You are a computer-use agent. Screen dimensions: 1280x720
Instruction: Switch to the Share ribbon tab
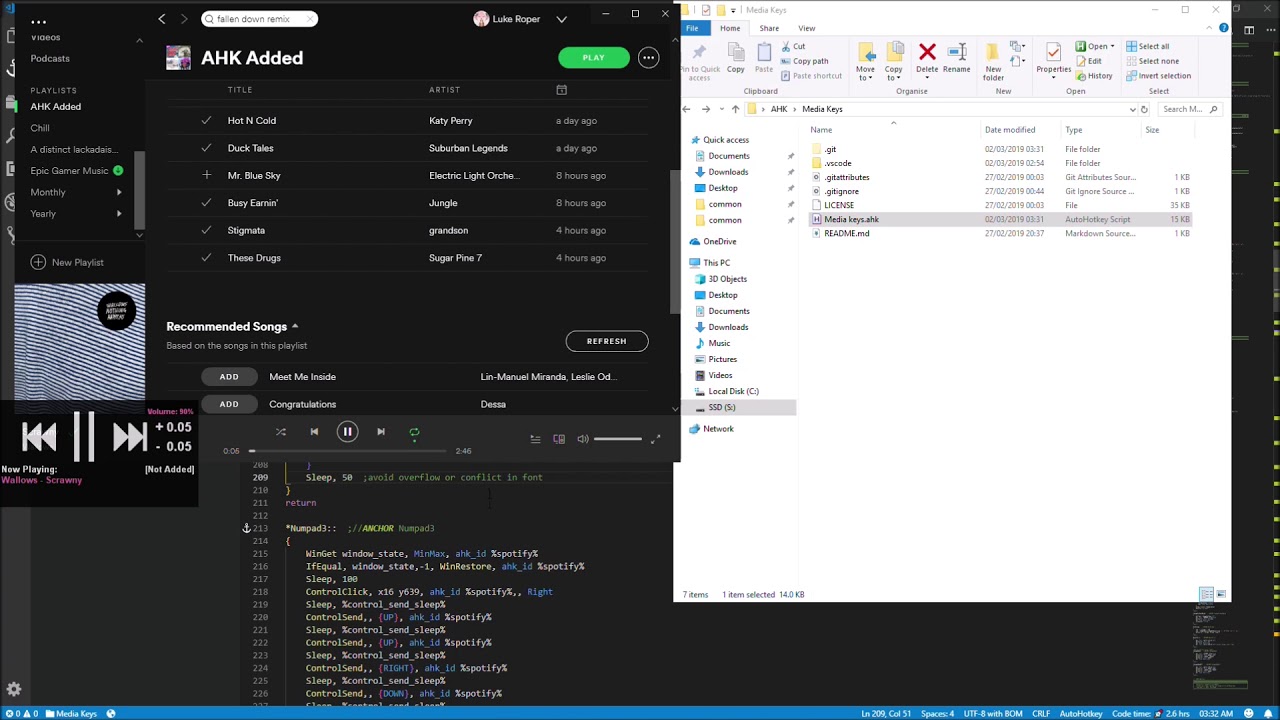769,28
